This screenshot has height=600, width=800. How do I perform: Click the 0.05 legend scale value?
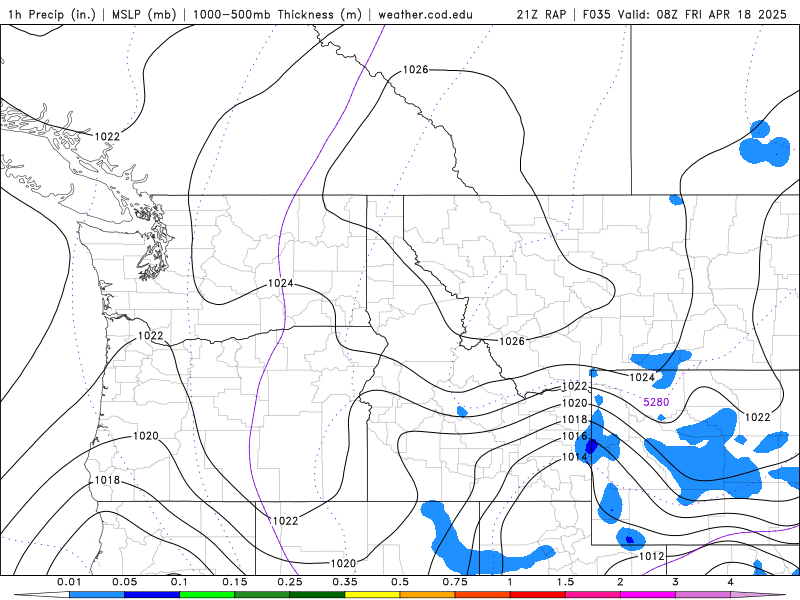point(124,582)
